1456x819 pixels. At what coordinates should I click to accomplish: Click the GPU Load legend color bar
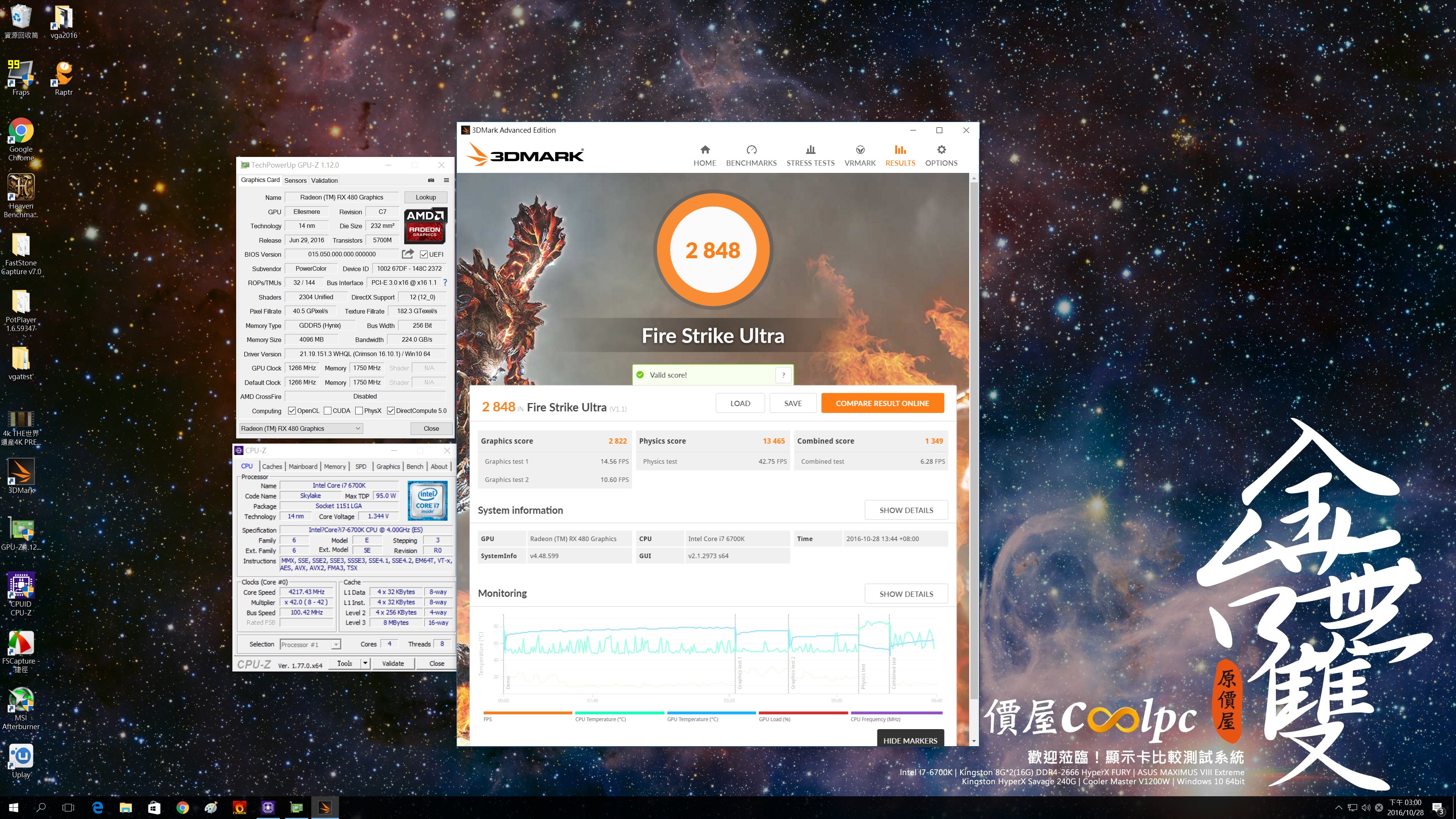pos(803,713)
